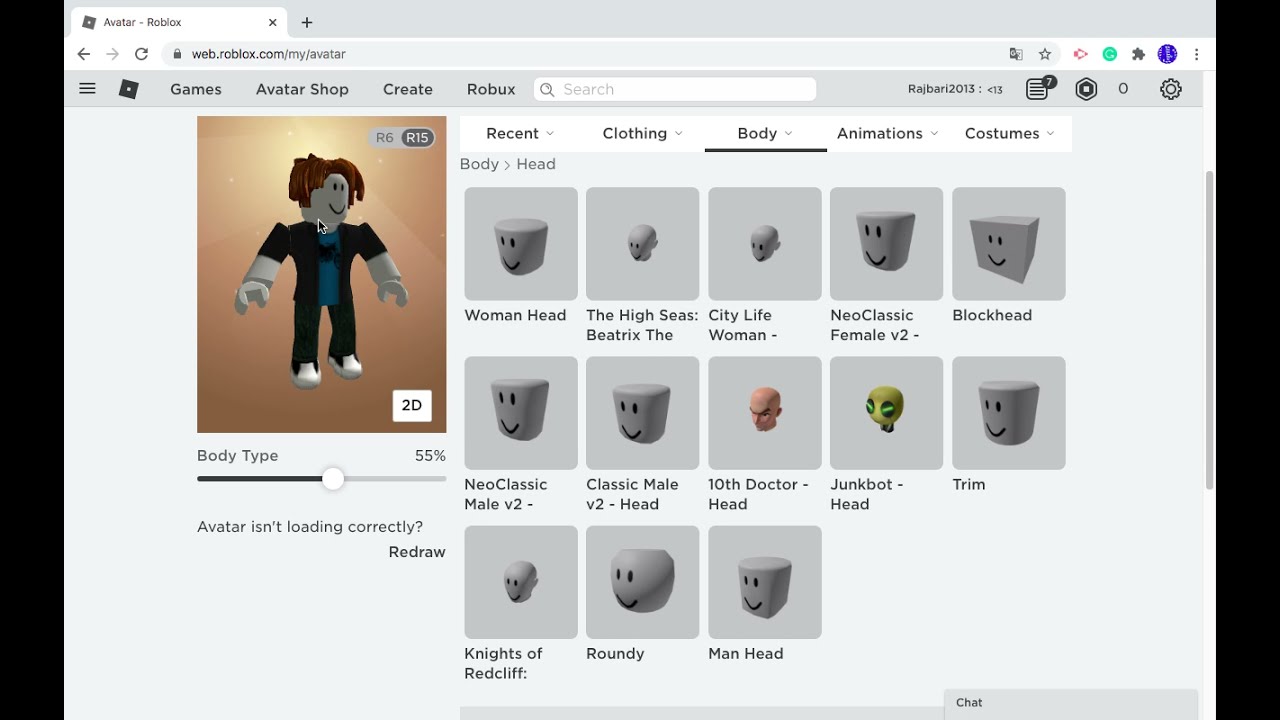This screenshot has height=720, width=1280.
Task: Open the Games page
Action: (196, 89)
